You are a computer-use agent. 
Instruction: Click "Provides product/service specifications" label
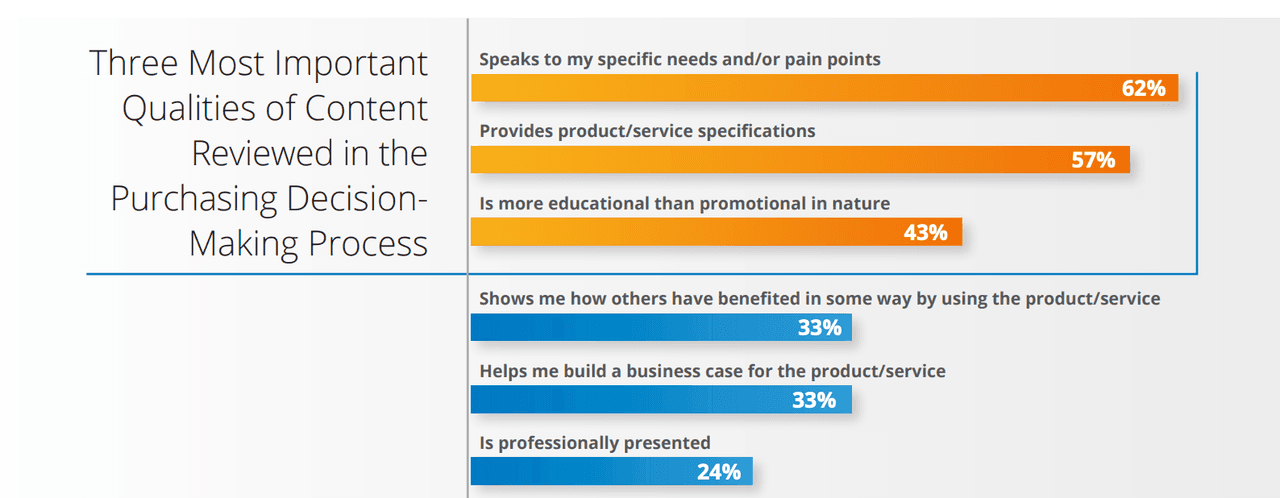click(x=647, y=131)
